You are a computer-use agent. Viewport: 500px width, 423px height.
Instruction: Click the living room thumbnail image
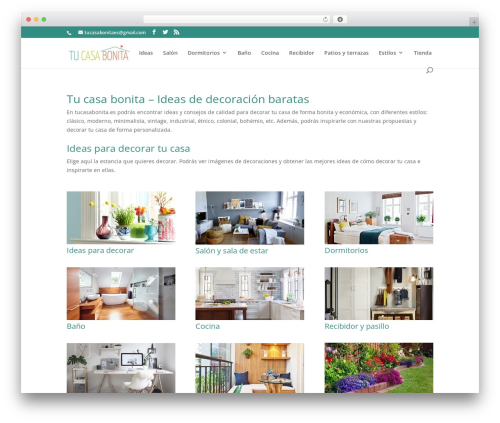coord(250,217)
